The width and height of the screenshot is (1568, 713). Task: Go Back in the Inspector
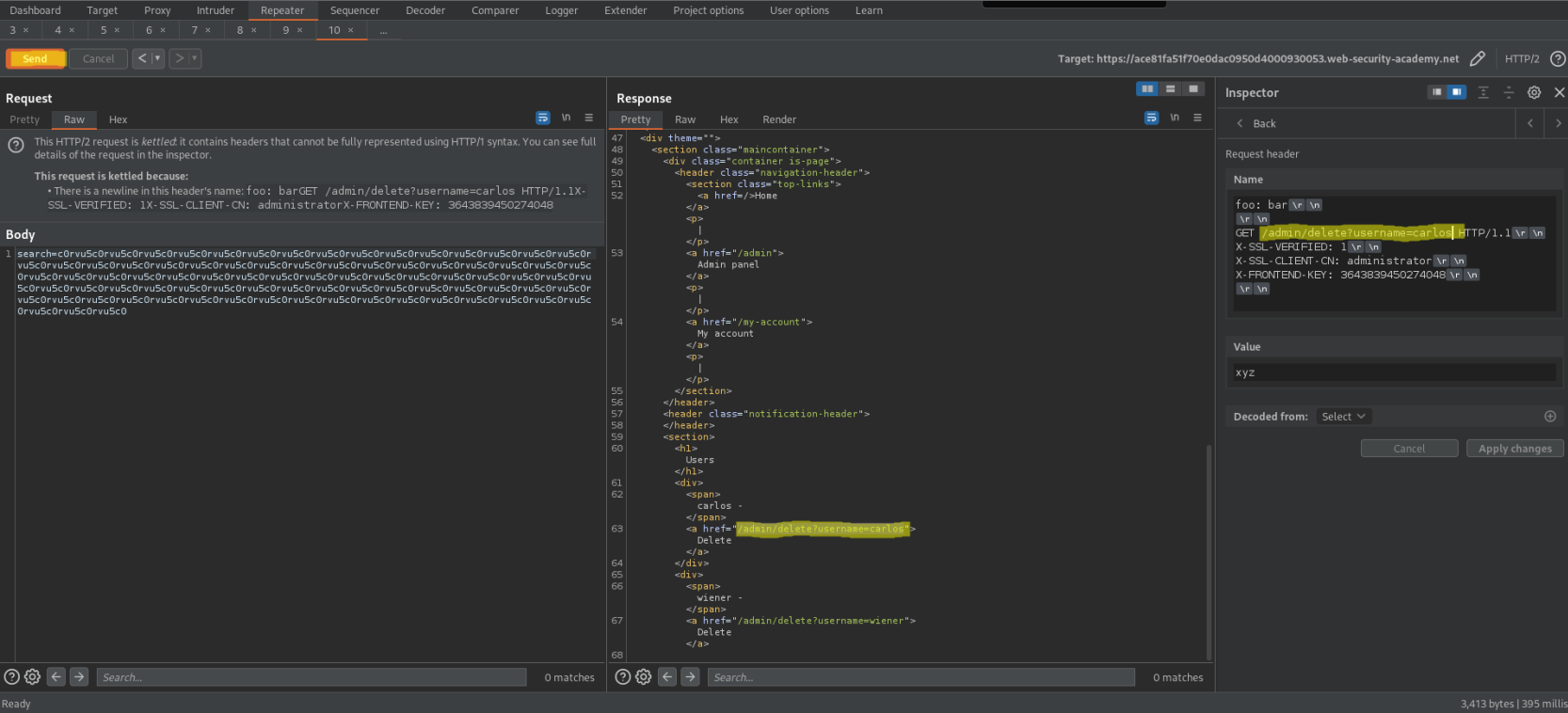point(1256,123)
